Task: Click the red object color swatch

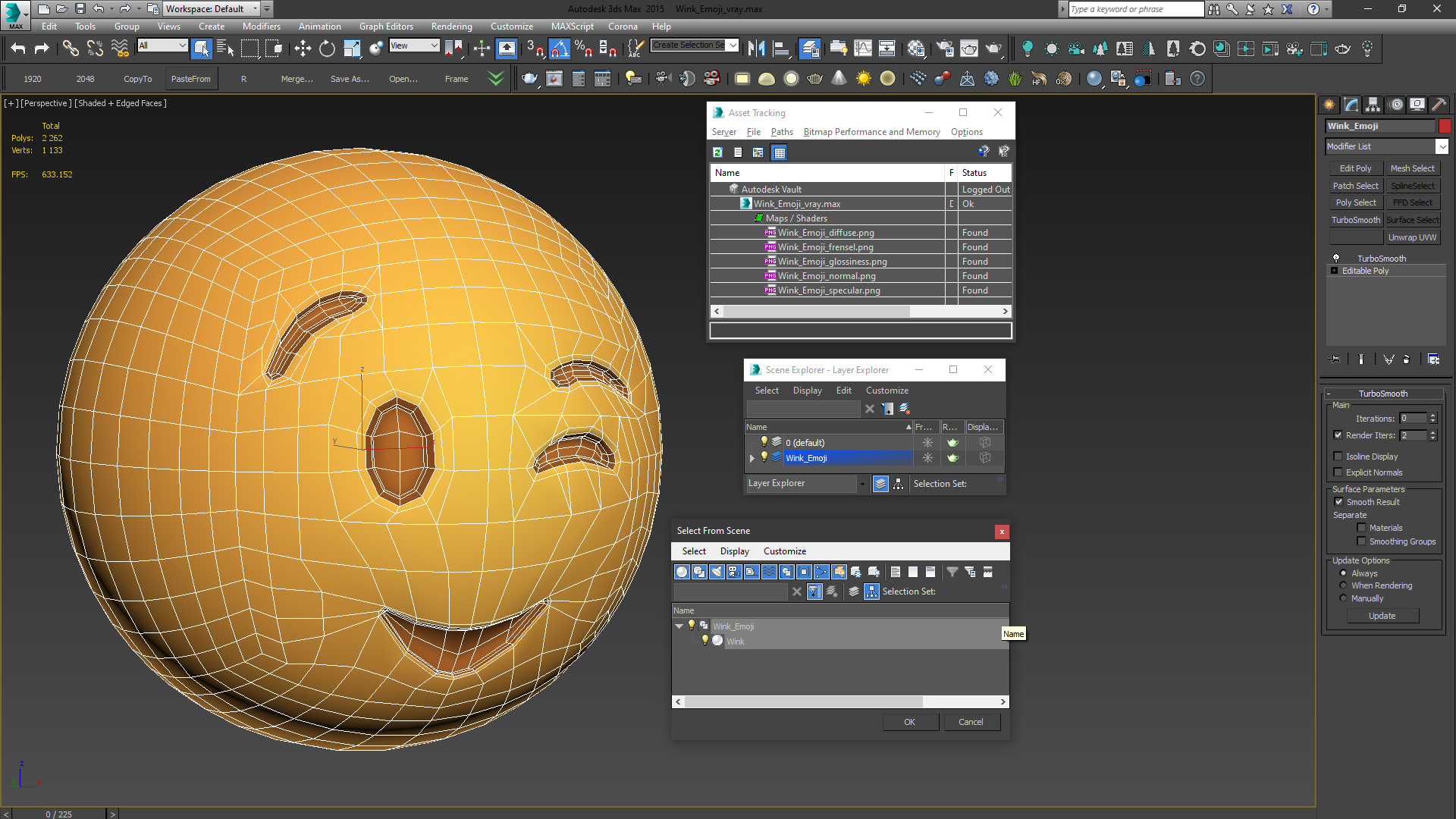Action: pyautogui.click(x=1445, y=126)
